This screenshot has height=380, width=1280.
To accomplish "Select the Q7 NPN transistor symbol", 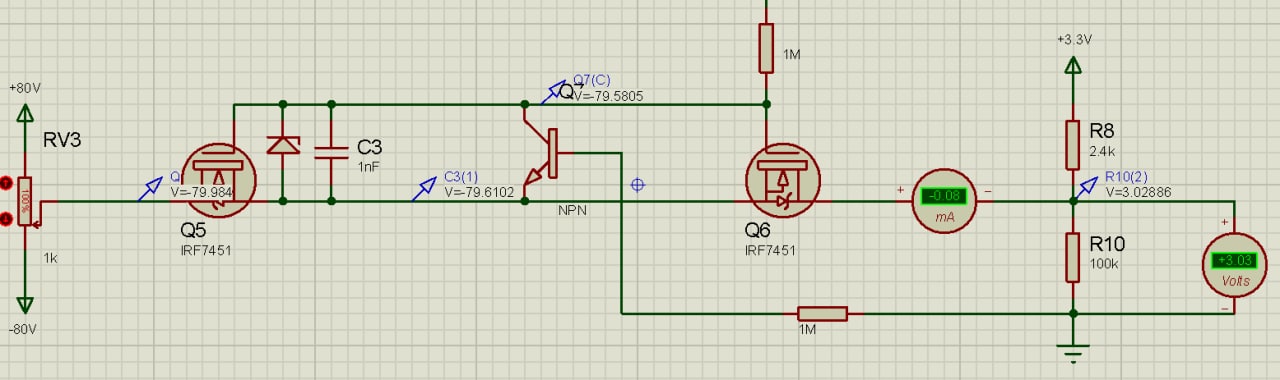I will [x=541, y=152].
